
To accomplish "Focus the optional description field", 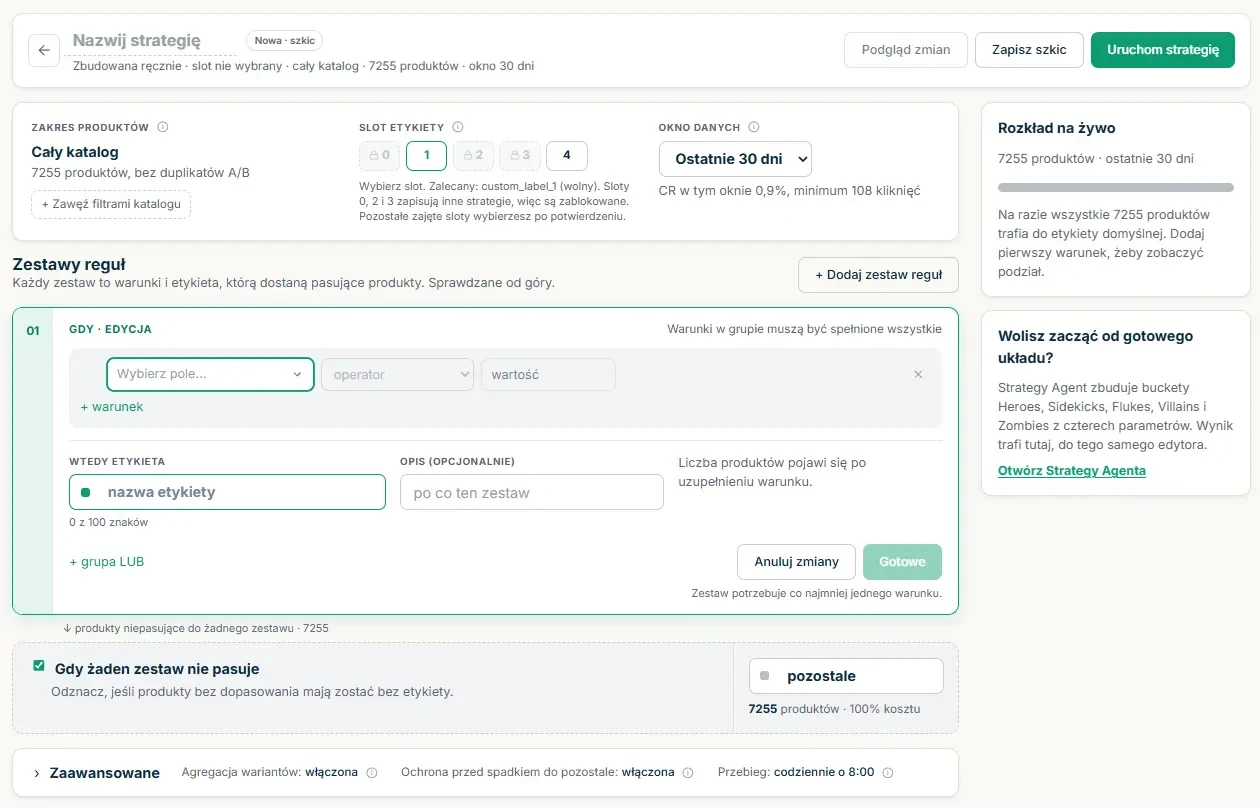I will (532, 492).
